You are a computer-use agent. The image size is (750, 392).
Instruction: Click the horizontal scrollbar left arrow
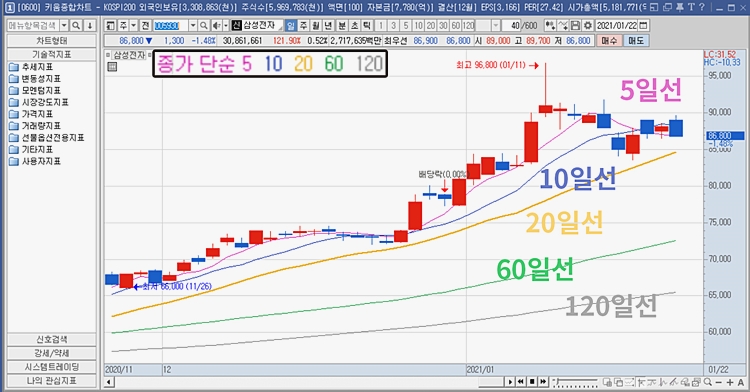tap(109, 382)
